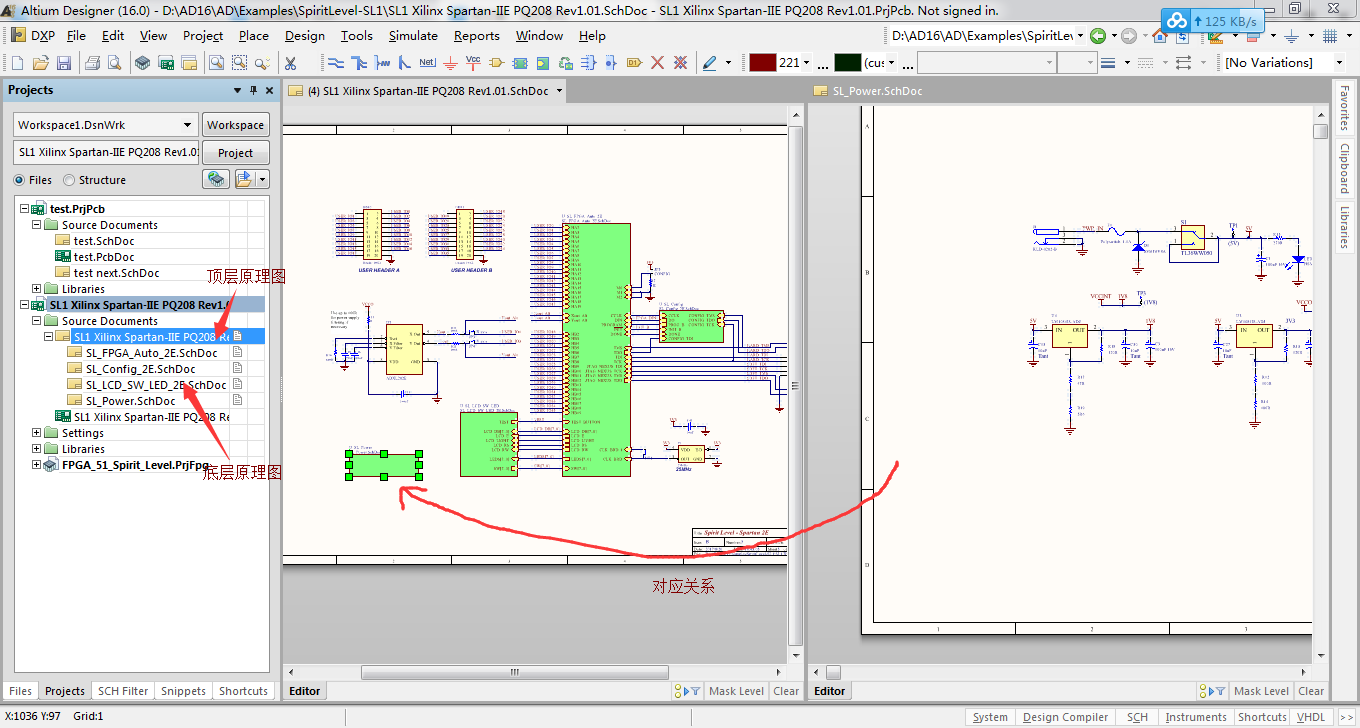Open the Favorites side tab
Image resolution: width=1360 pixels, height=728 pixels.
point(1345,108)
